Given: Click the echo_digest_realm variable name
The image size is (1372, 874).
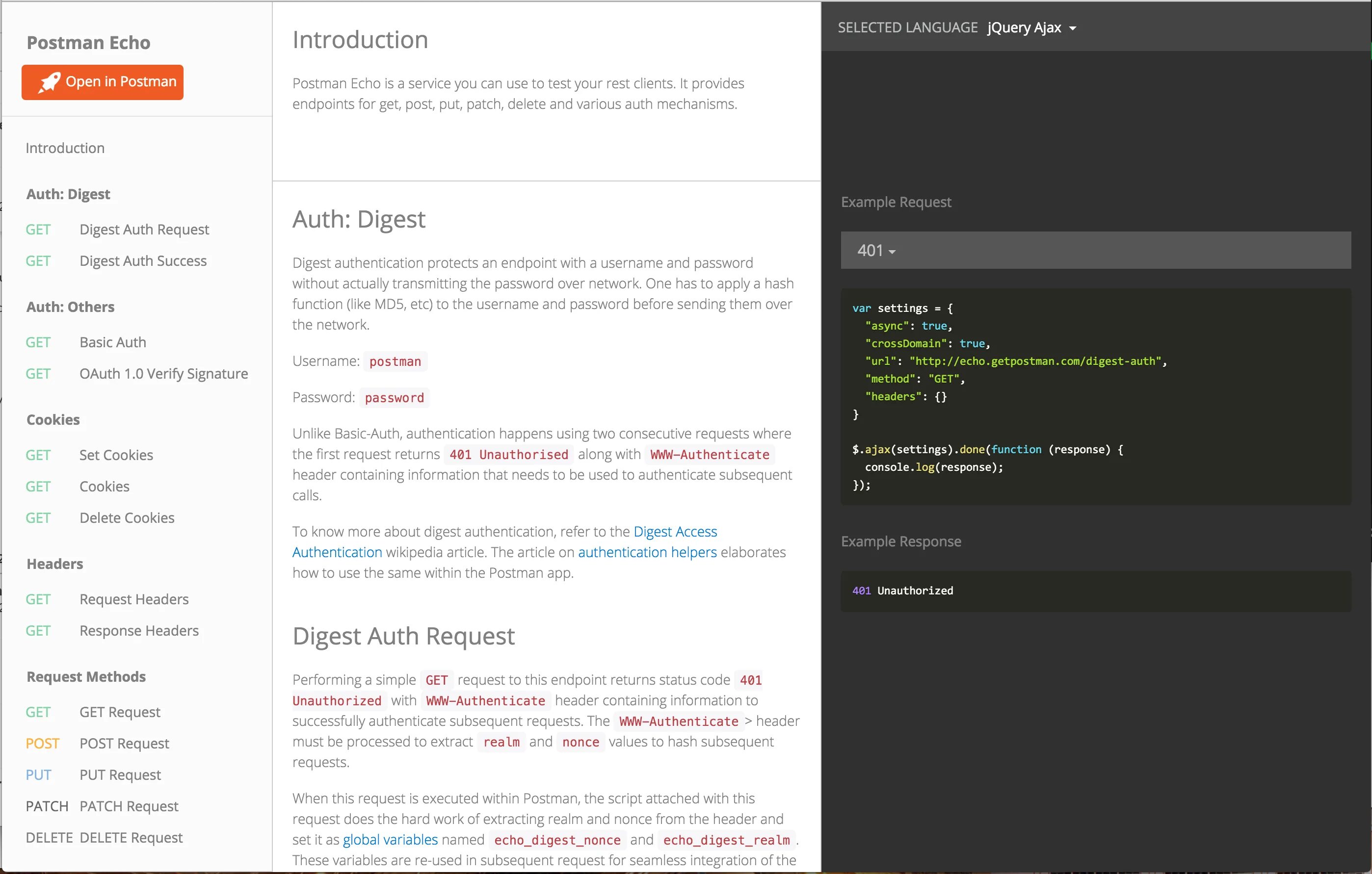Looking at the screenshot, I should [726, 840].
